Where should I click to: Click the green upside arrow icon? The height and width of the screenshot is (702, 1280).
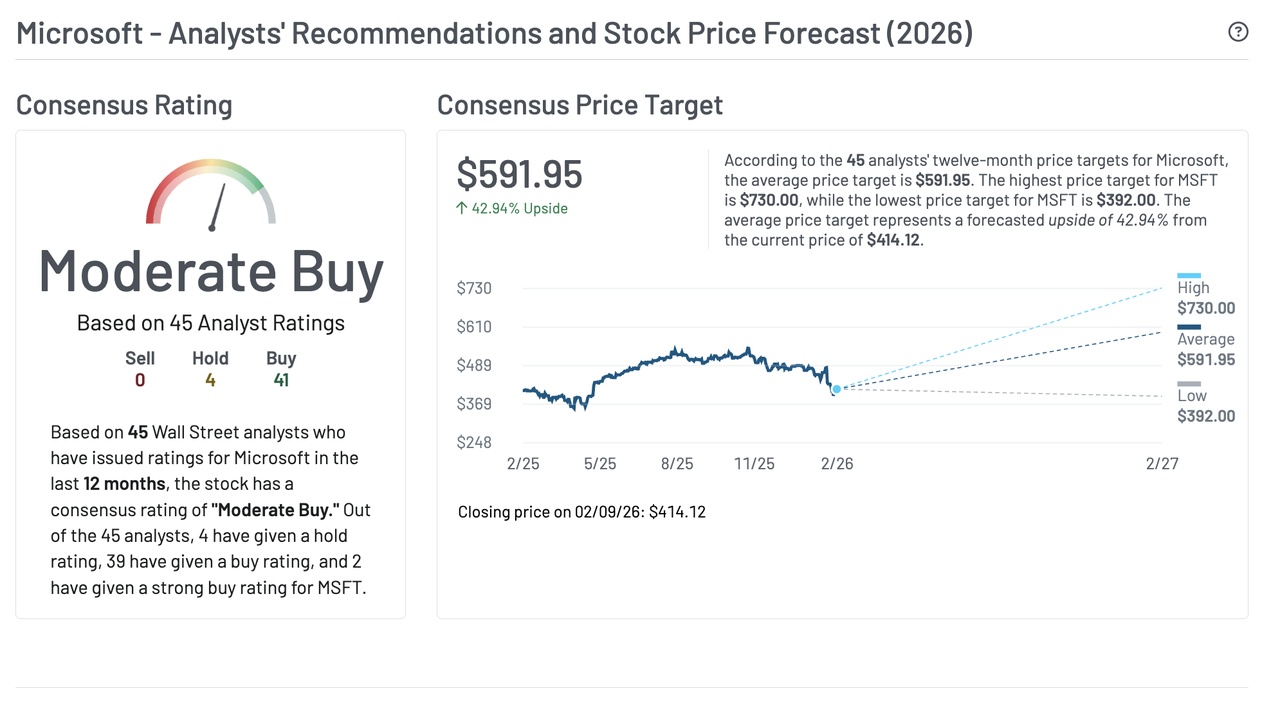tap(462, 209)
